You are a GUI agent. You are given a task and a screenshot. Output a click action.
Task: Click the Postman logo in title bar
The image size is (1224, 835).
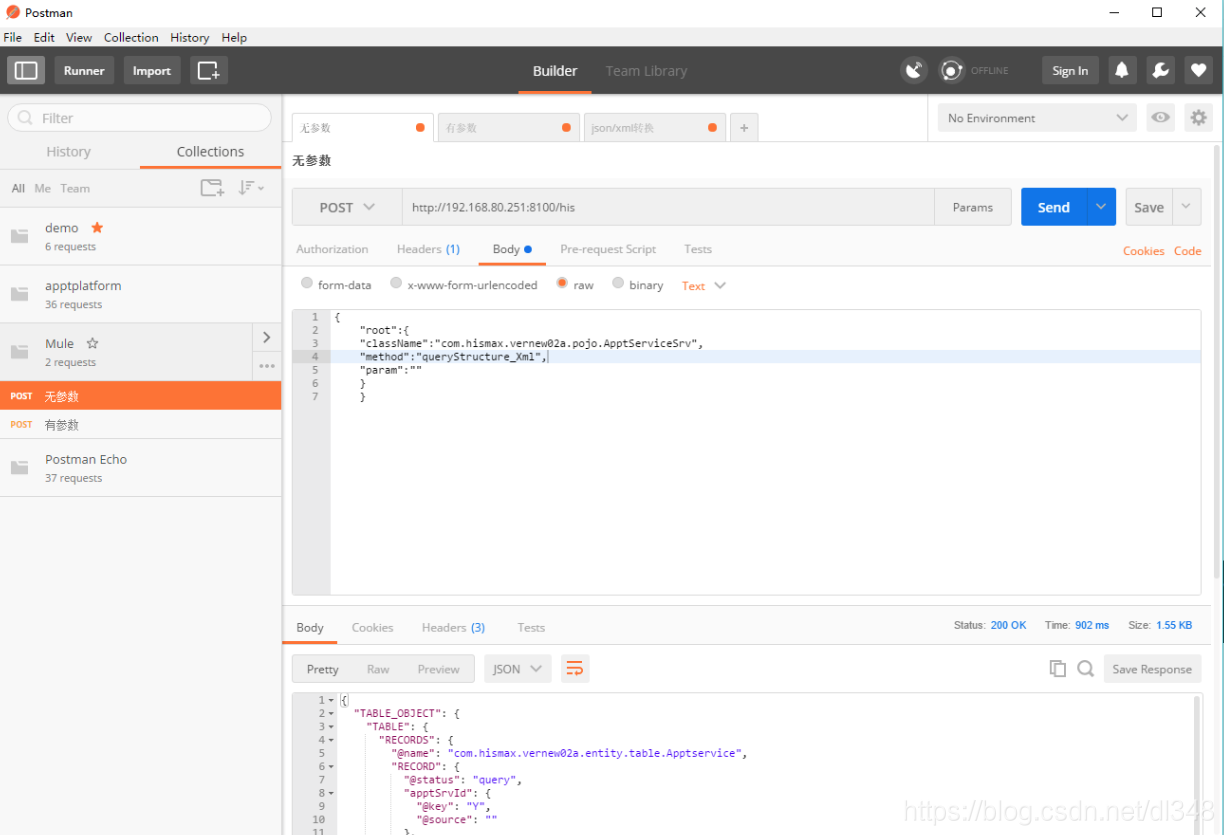[x=13, y=12]
